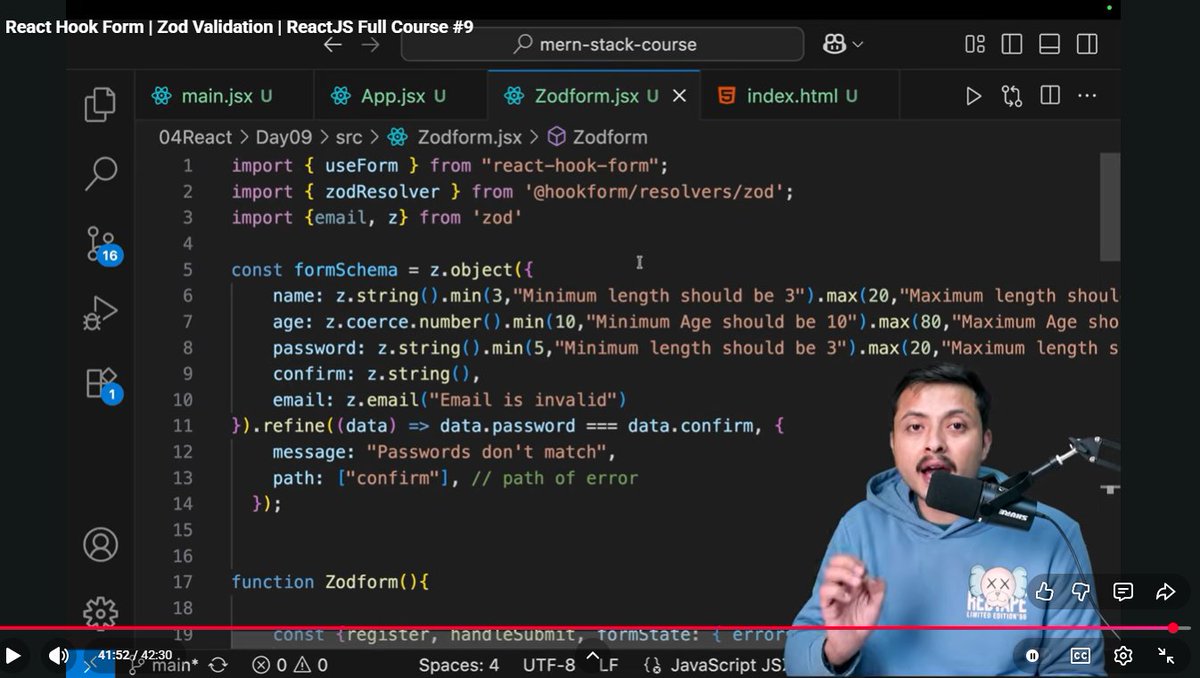The height and width of the screenshot is (678, 1200).
Task: Open the Explorer icon in the activity bar
Action: tap(100, 105)
